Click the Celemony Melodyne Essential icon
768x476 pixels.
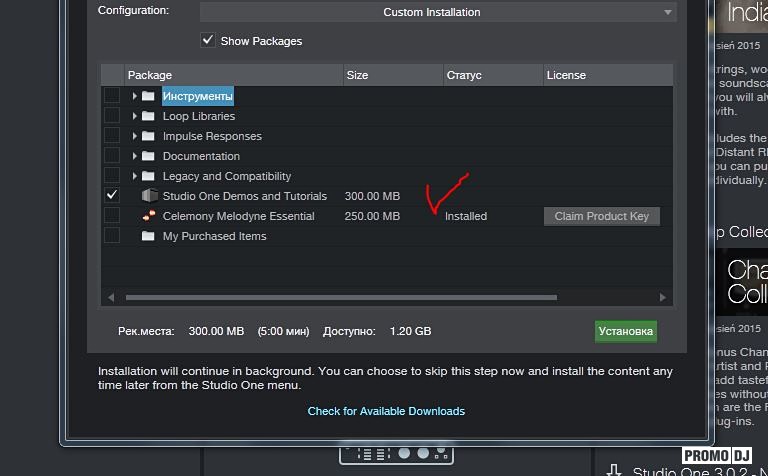149,216
